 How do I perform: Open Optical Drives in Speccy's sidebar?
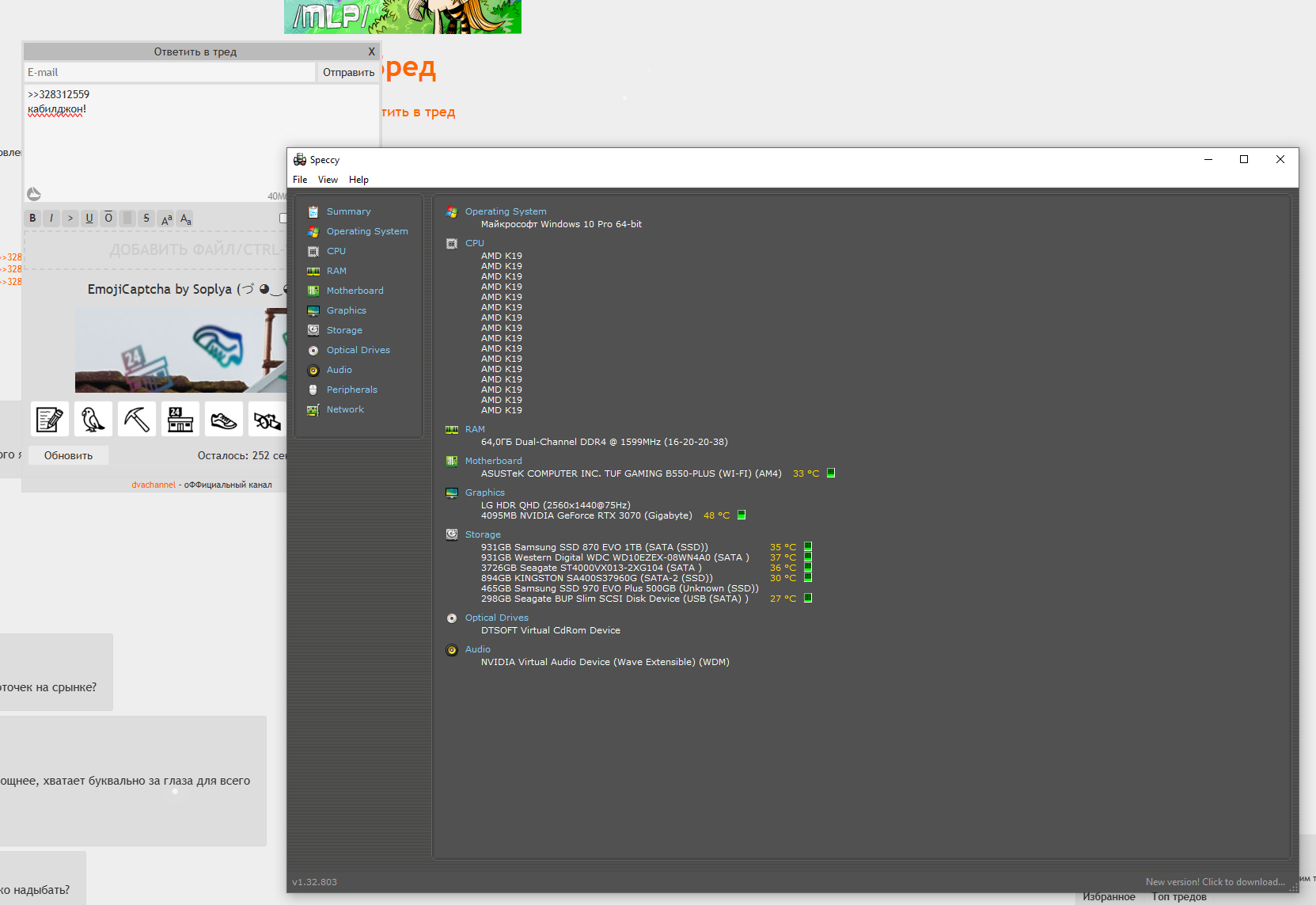358,350
